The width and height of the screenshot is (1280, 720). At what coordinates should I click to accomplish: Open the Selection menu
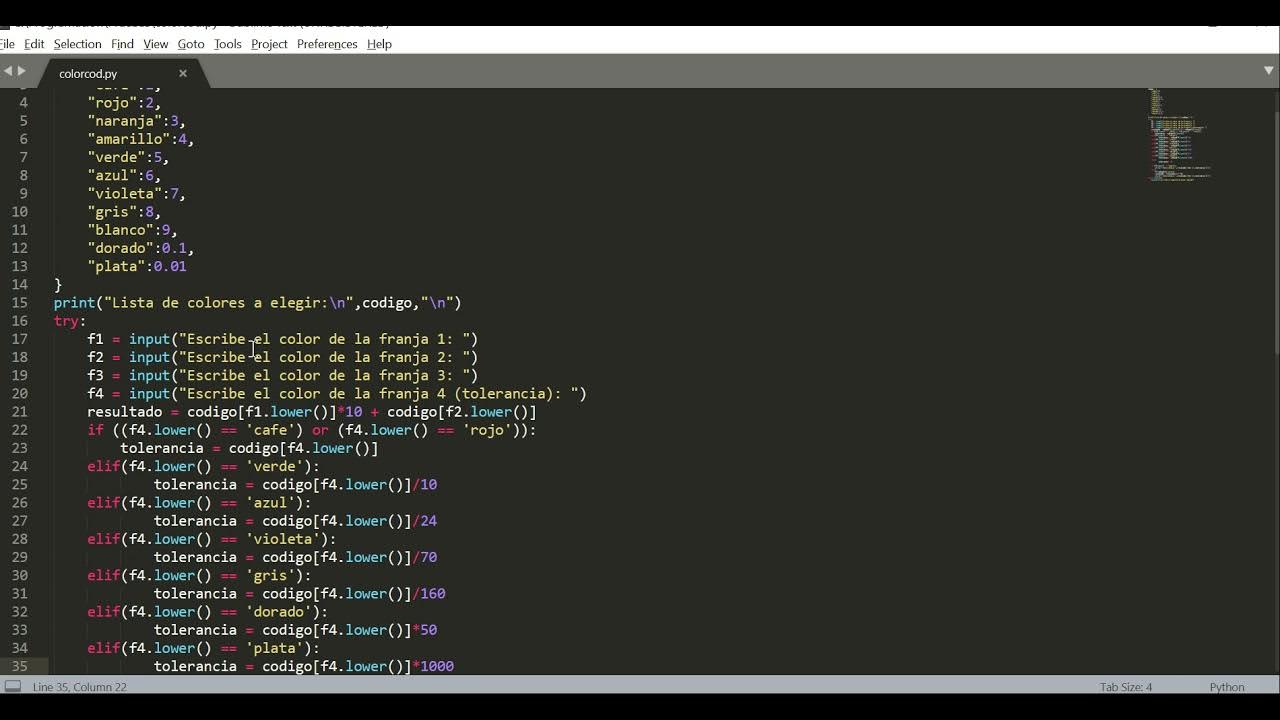click(x=77, y=44)
